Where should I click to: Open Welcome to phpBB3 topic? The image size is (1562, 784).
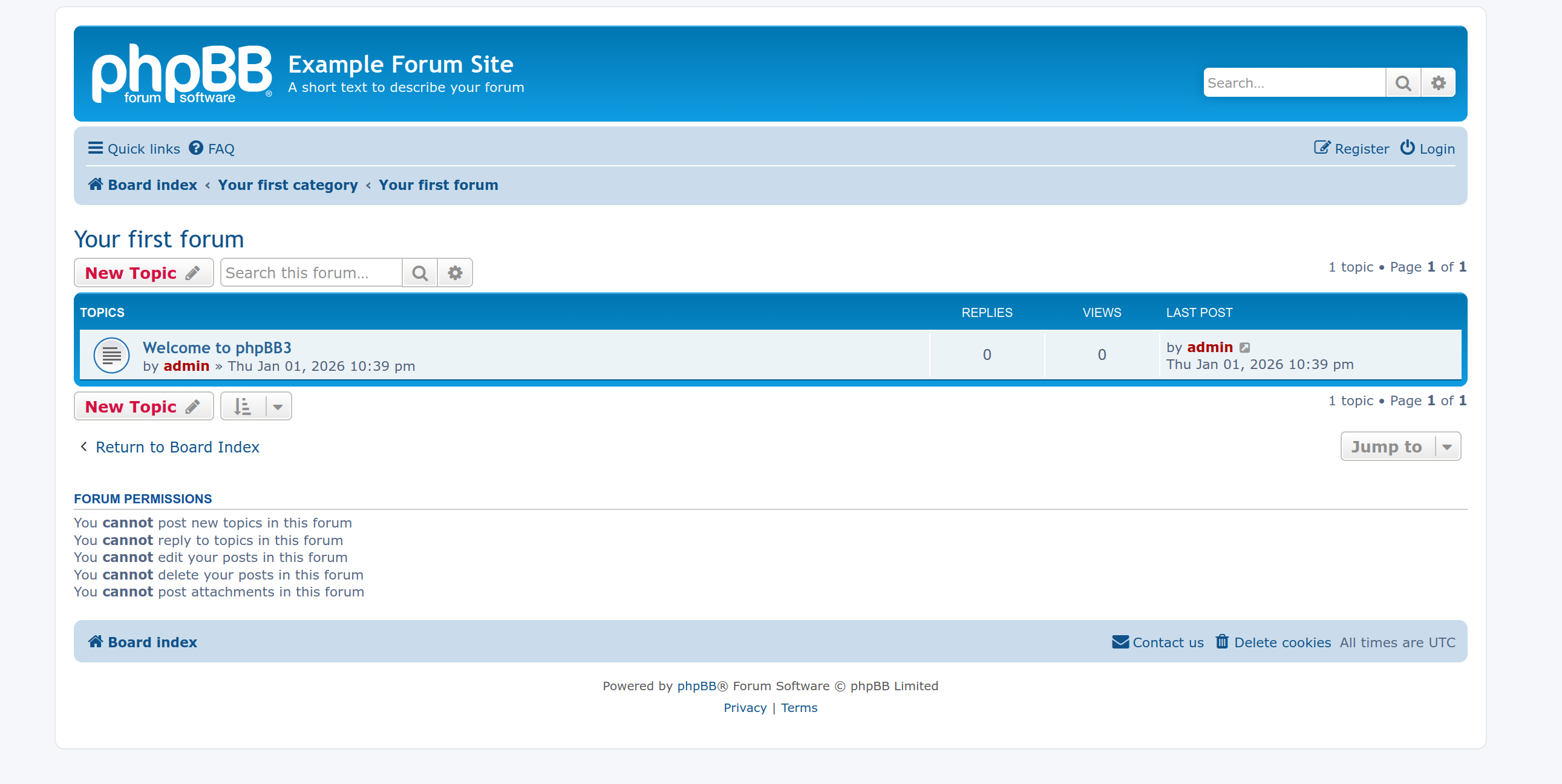[217, 347]
